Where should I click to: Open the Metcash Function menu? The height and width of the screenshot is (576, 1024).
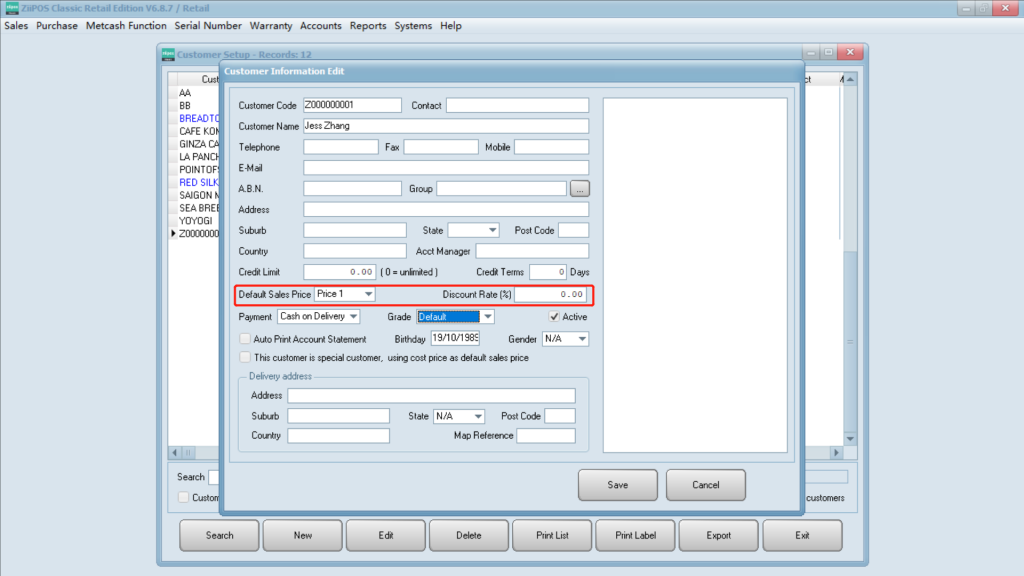(126, 26)
